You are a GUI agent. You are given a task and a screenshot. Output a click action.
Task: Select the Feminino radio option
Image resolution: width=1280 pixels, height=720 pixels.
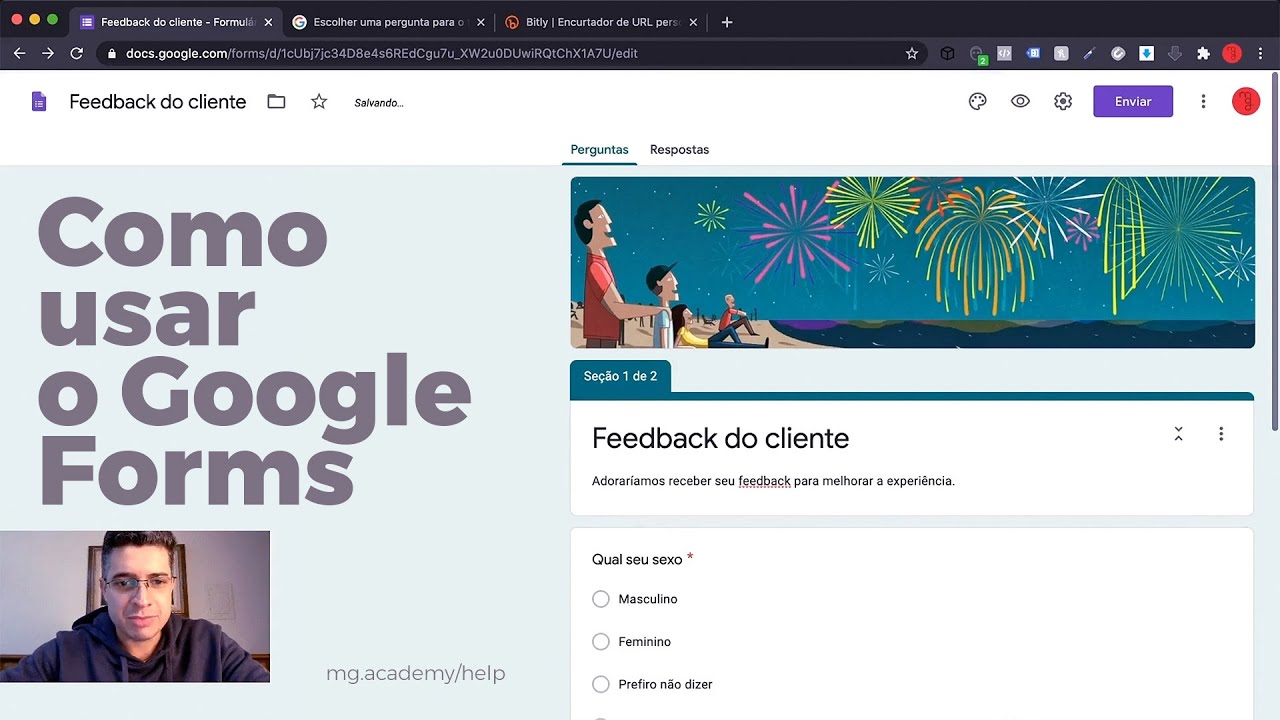click(600, 642)
